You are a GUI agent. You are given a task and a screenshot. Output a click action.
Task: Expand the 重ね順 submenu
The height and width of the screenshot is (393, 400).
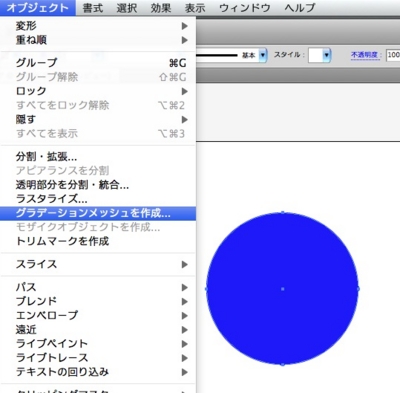coord(98,40)
